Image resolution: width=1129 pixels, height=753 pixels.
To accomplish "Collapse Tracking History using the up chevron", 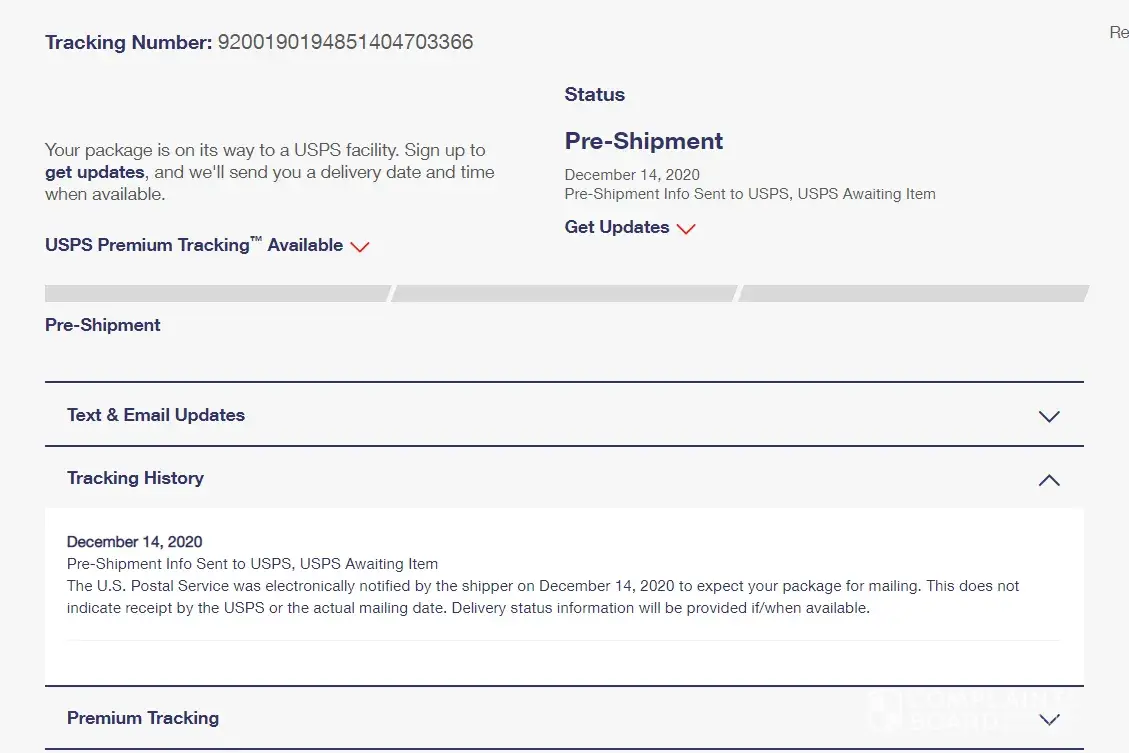I will (x=1048, y=480).
